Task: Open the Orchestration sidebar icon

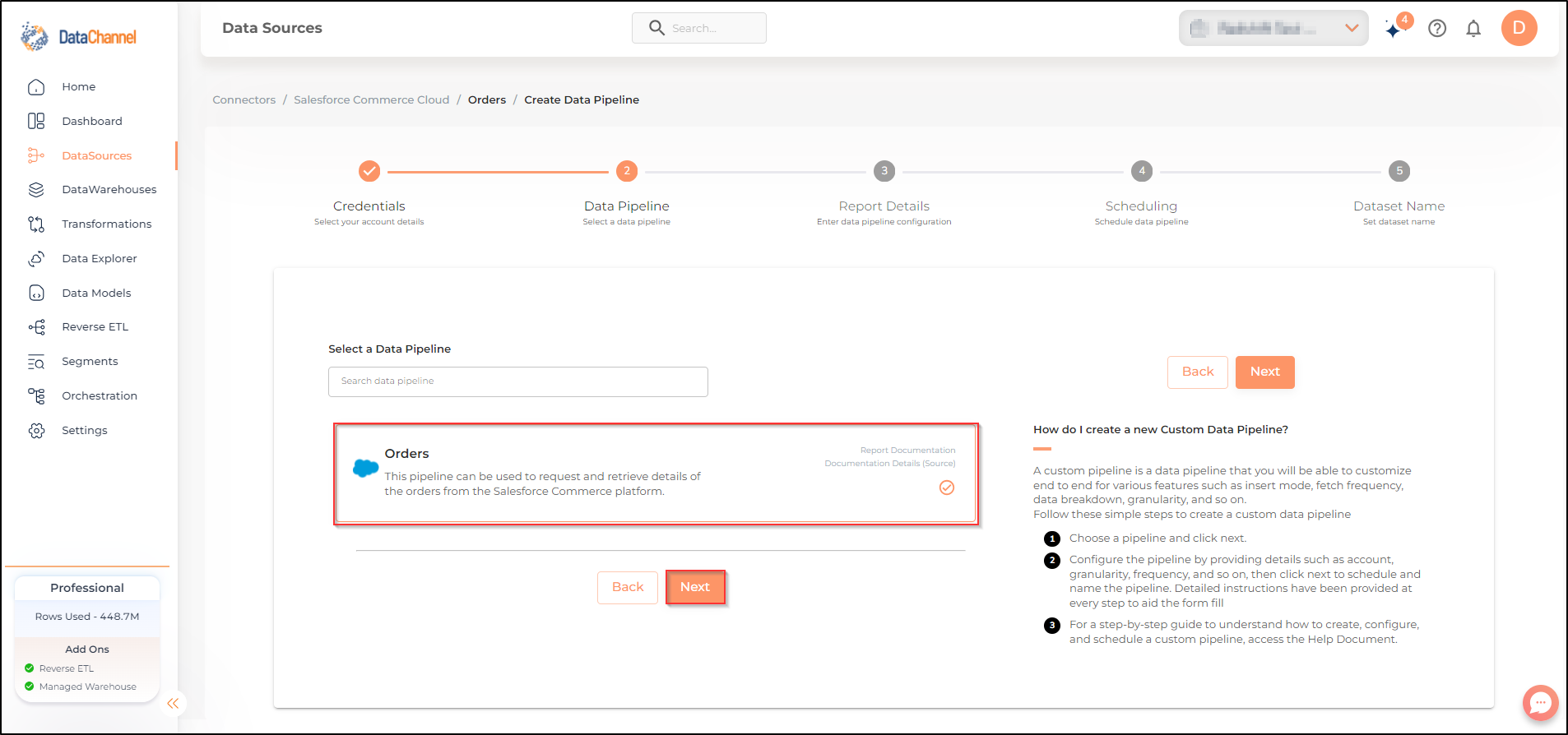Action: (x=36, y=395)
